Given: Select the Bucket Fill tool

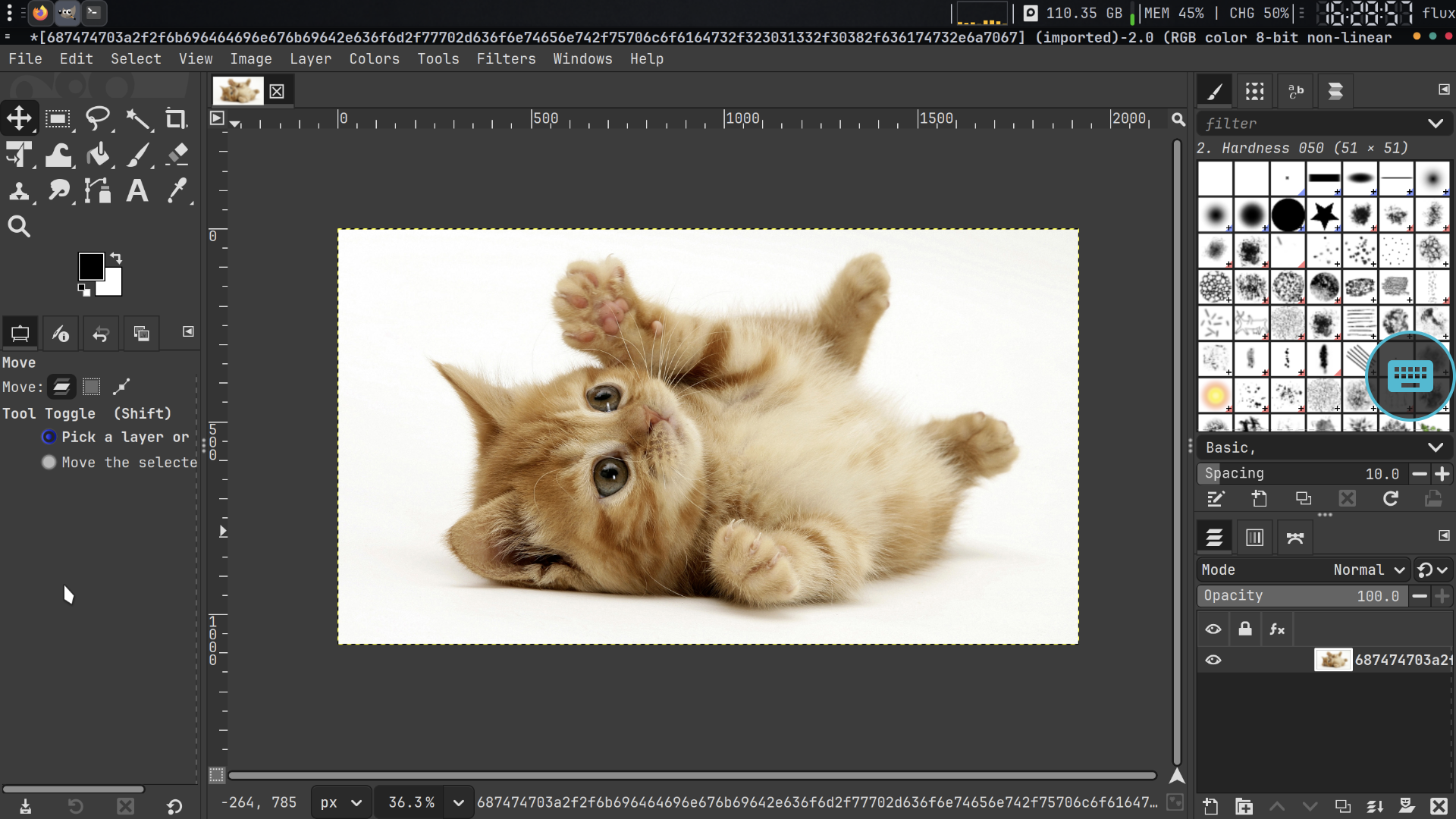Looking at the screenshot, I should point(98,155).
